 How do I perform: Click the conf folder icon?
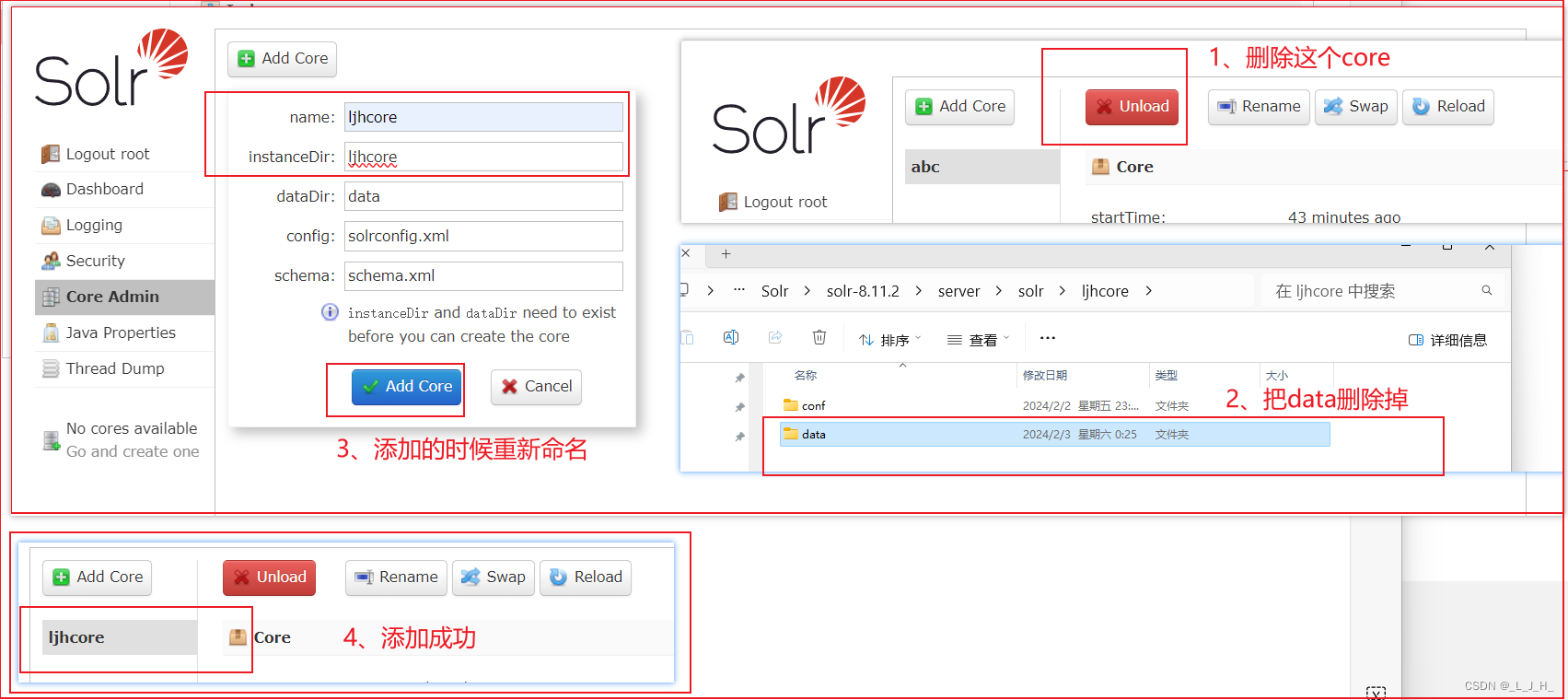(790, 405)
